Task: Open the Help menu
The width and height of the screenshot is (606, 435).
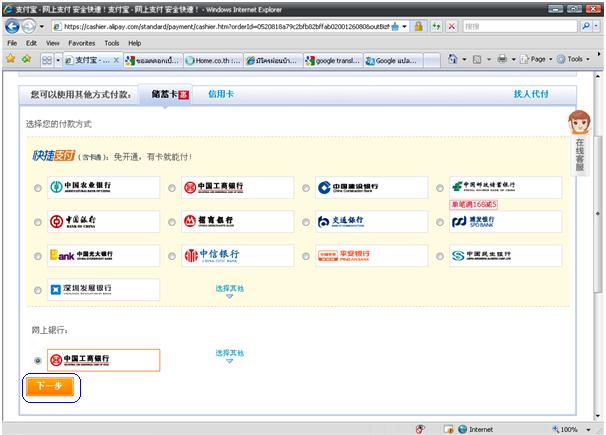Action: 134,43
